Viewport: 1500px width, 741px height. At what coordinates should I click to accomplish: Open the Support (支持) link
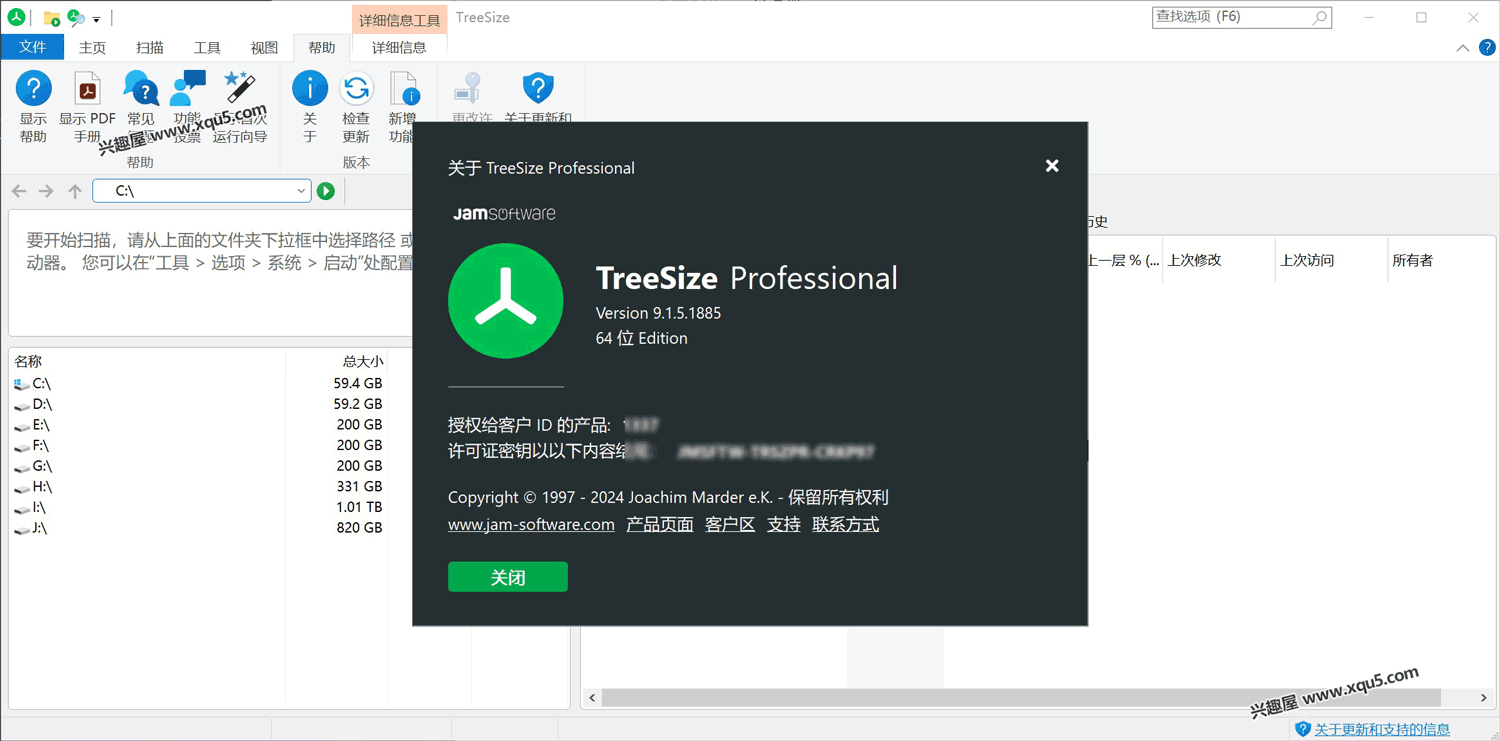(784, 525)
